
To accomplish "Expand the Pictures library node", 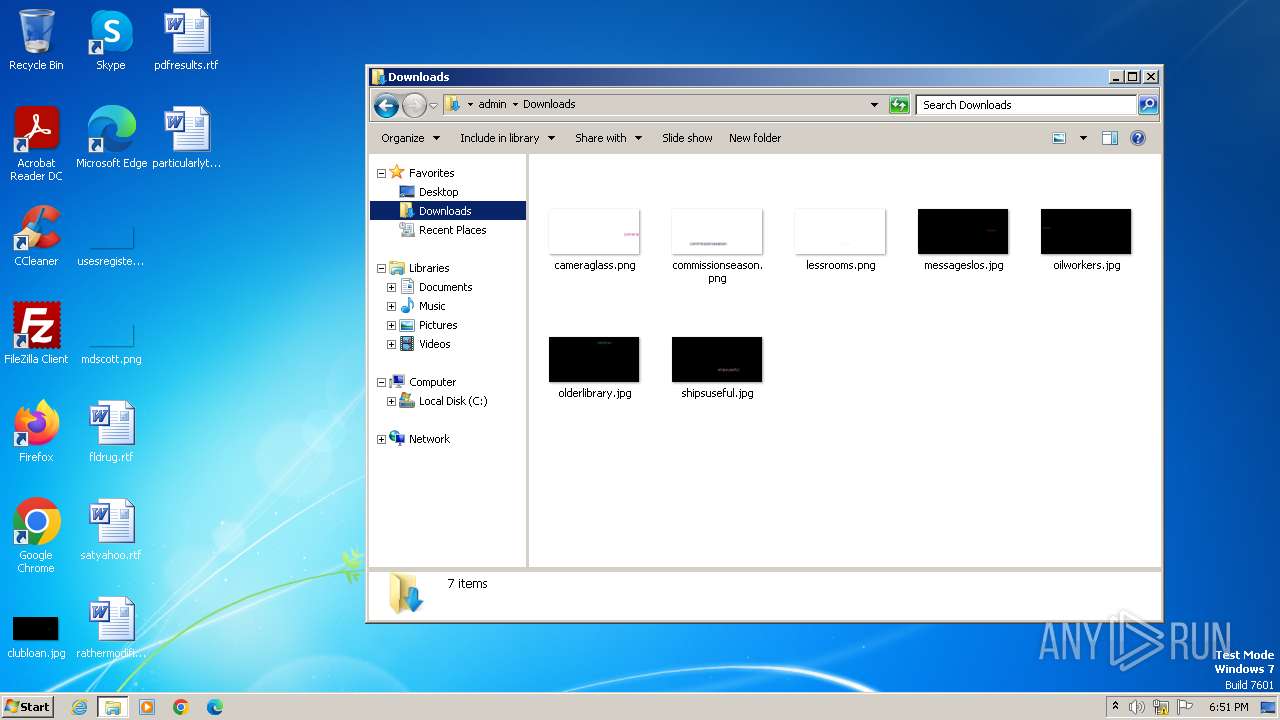I will click(392, 325).
